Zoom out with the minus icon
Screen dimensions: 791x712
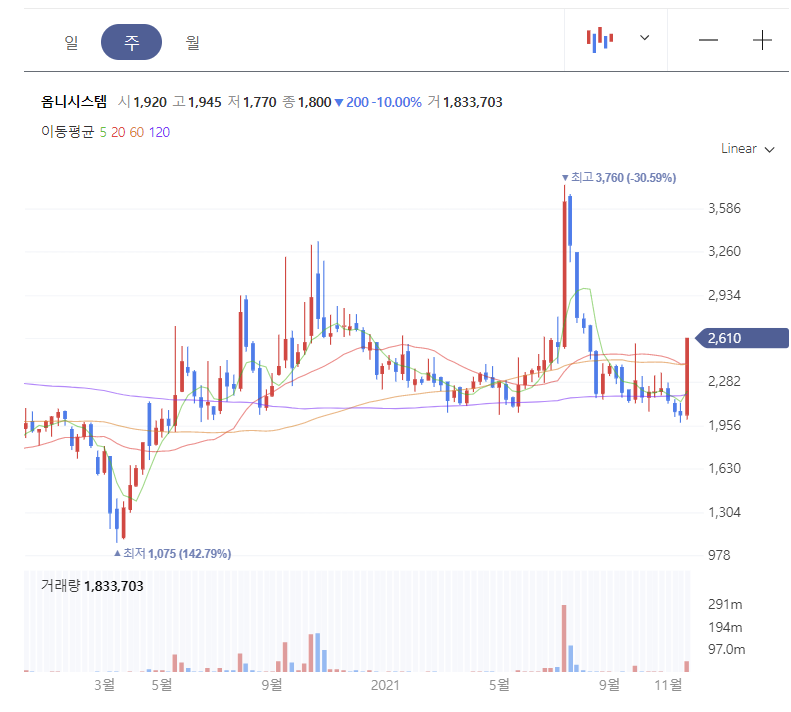[708, 40]
